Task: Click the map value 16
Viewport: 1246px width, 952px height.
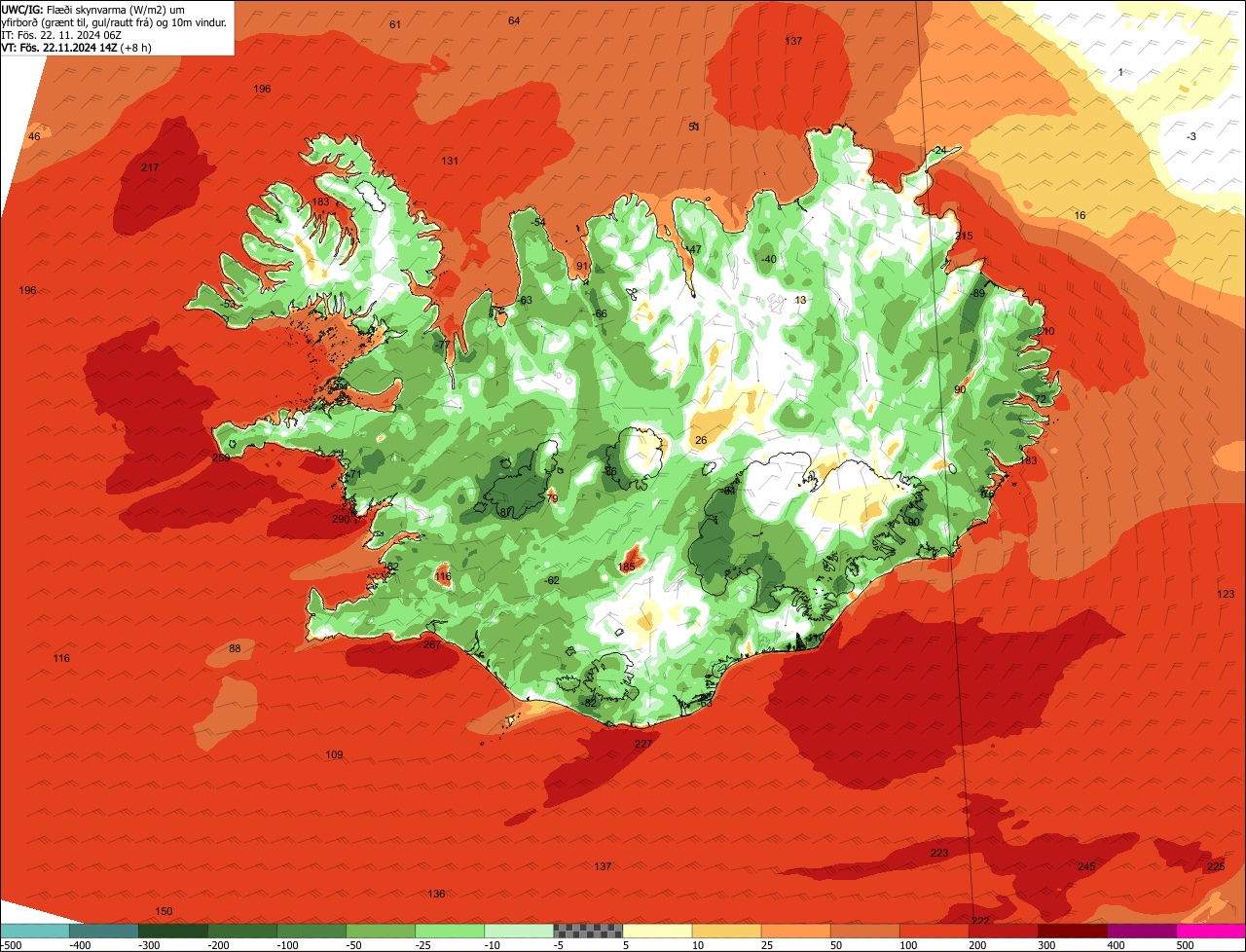Action: click(x=1080, y=215)
